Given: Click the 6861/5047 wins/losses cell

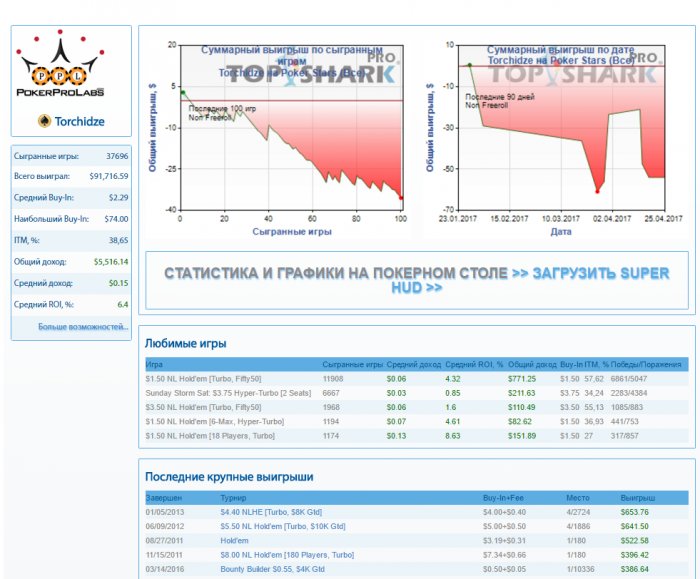Looking at the screenshot, I should pyautogui.click(x=629, y=379).
